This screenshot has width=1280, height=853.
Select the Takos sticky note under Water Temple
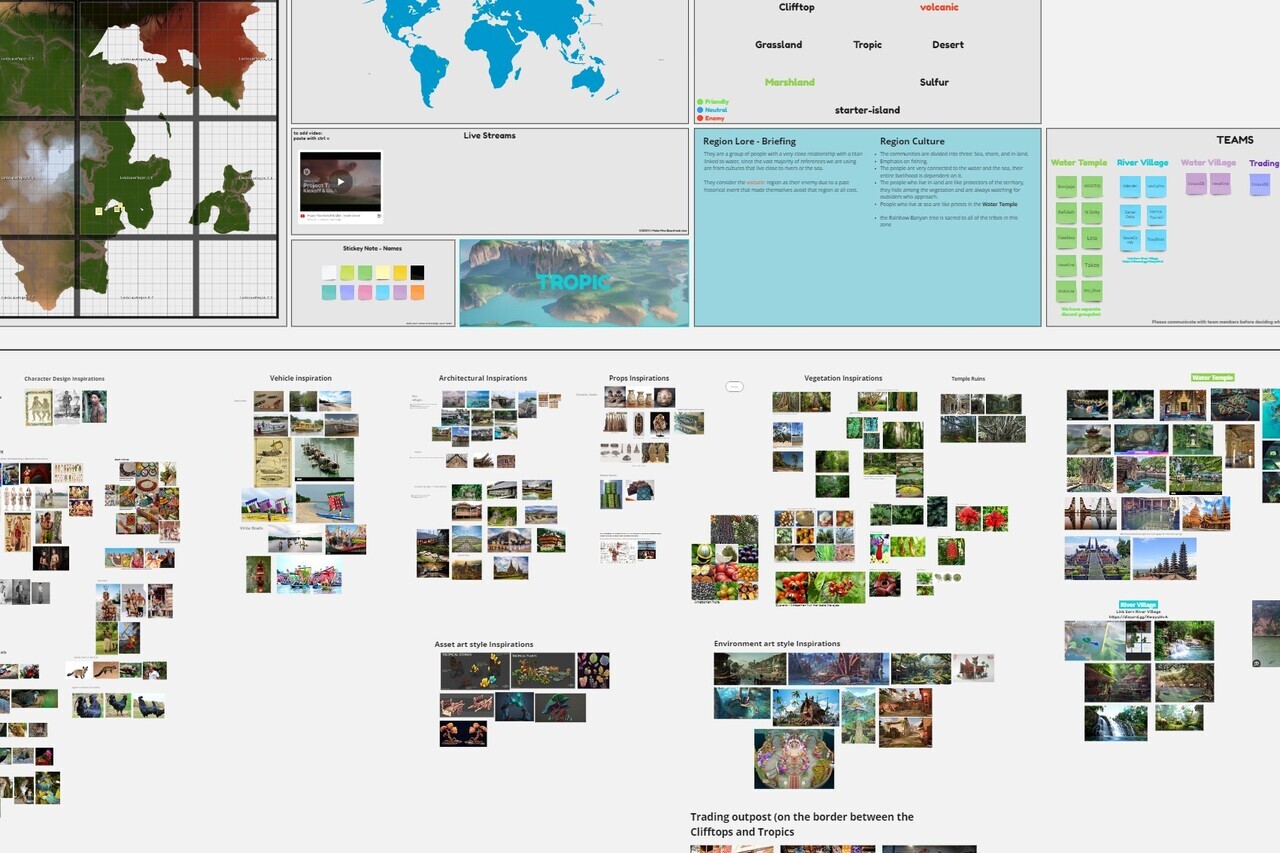1092,265
